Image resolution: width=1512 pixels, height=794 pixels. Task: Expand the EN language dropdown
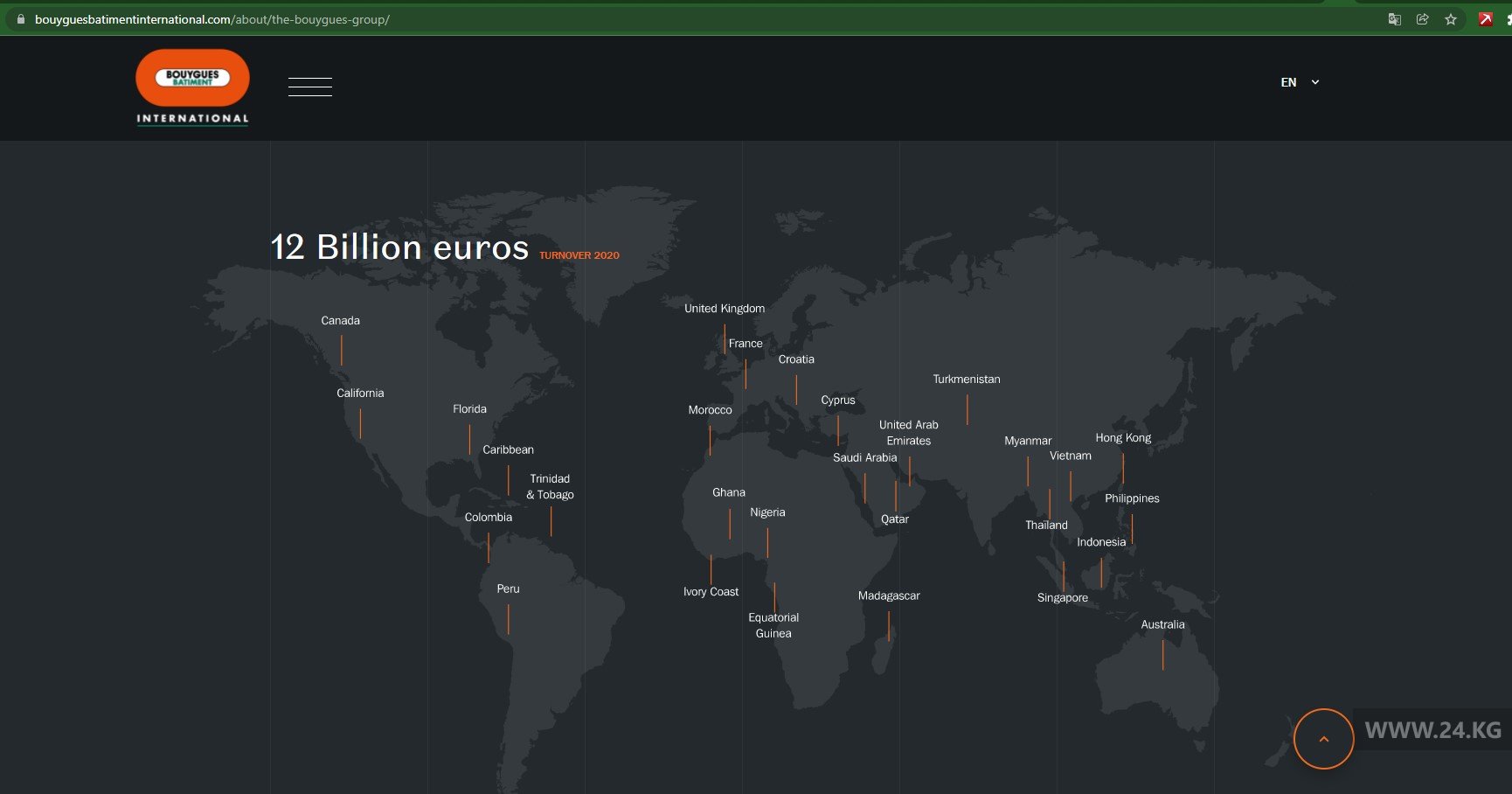[1300, 82]
